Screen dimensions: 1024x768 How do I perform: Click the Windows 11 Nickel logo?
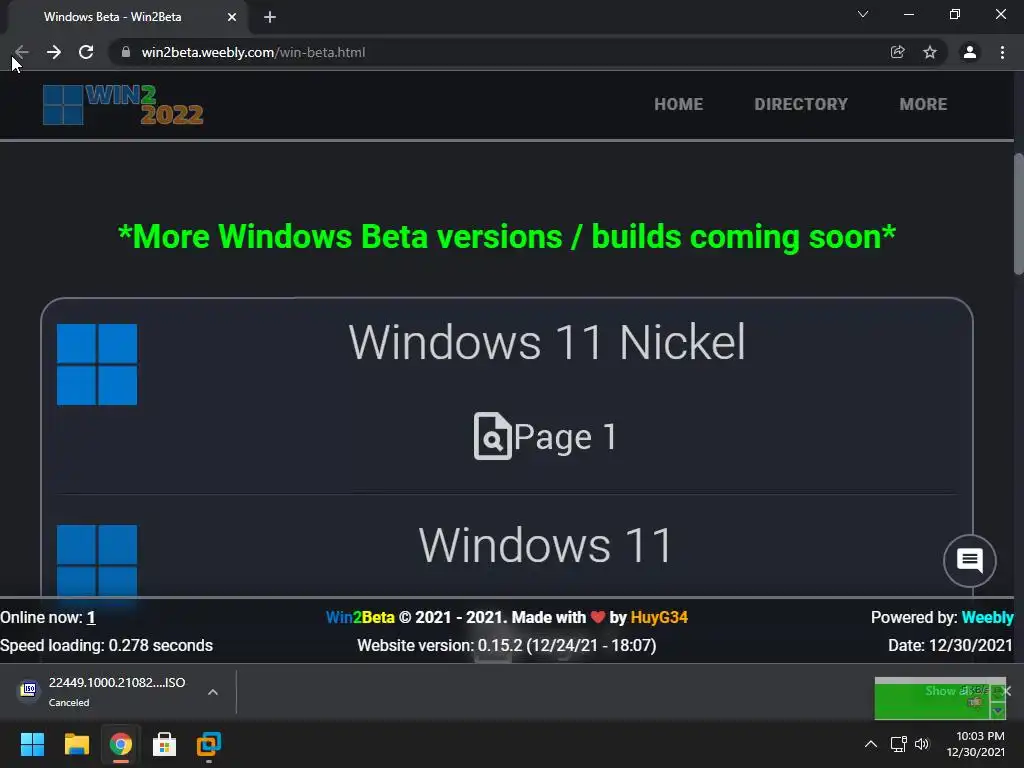(97, 364)
